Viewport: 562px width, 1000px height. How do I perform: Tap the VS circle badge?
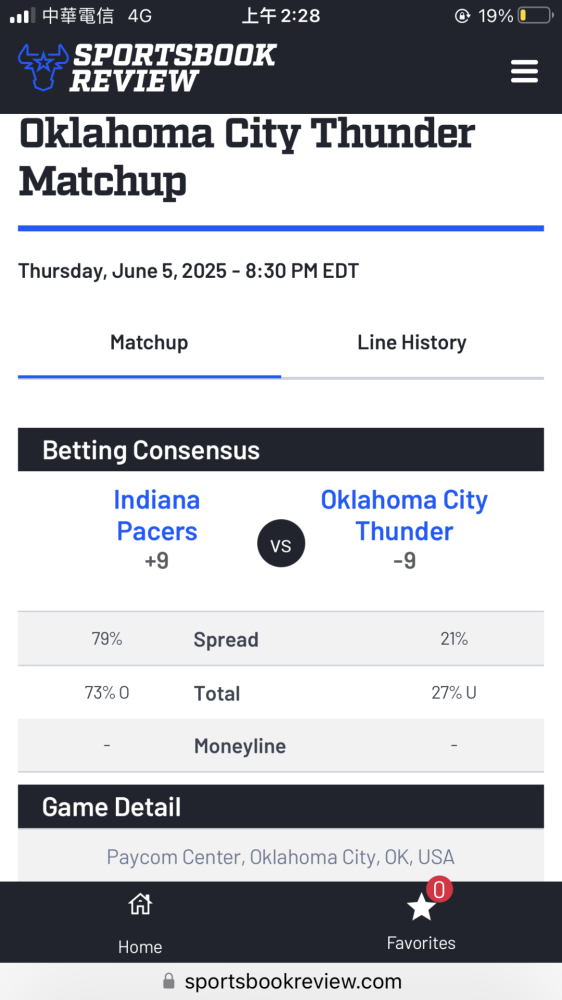(x=281, y=545)
